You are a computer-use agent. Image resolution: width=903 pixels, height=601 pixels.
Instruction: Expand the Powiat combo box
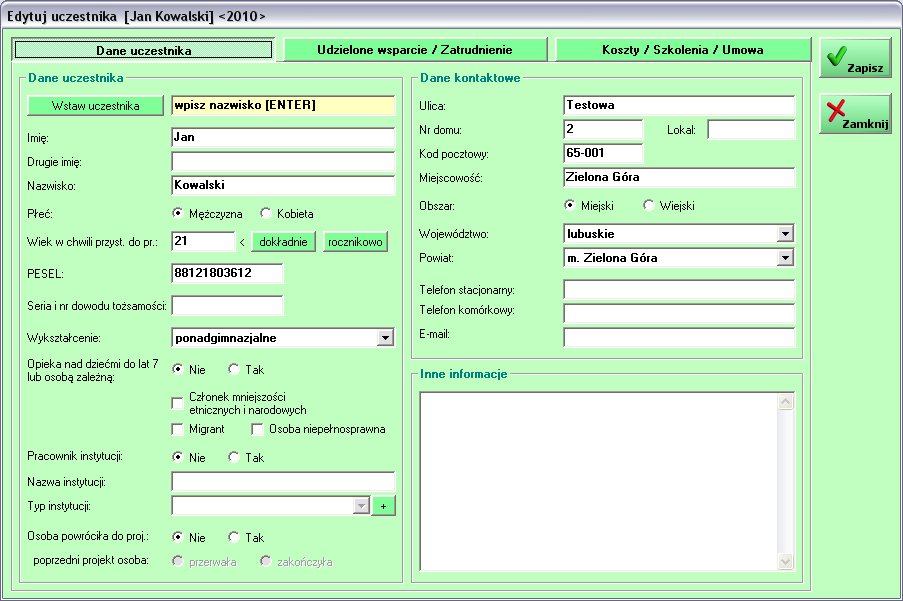tap(785, 258)
